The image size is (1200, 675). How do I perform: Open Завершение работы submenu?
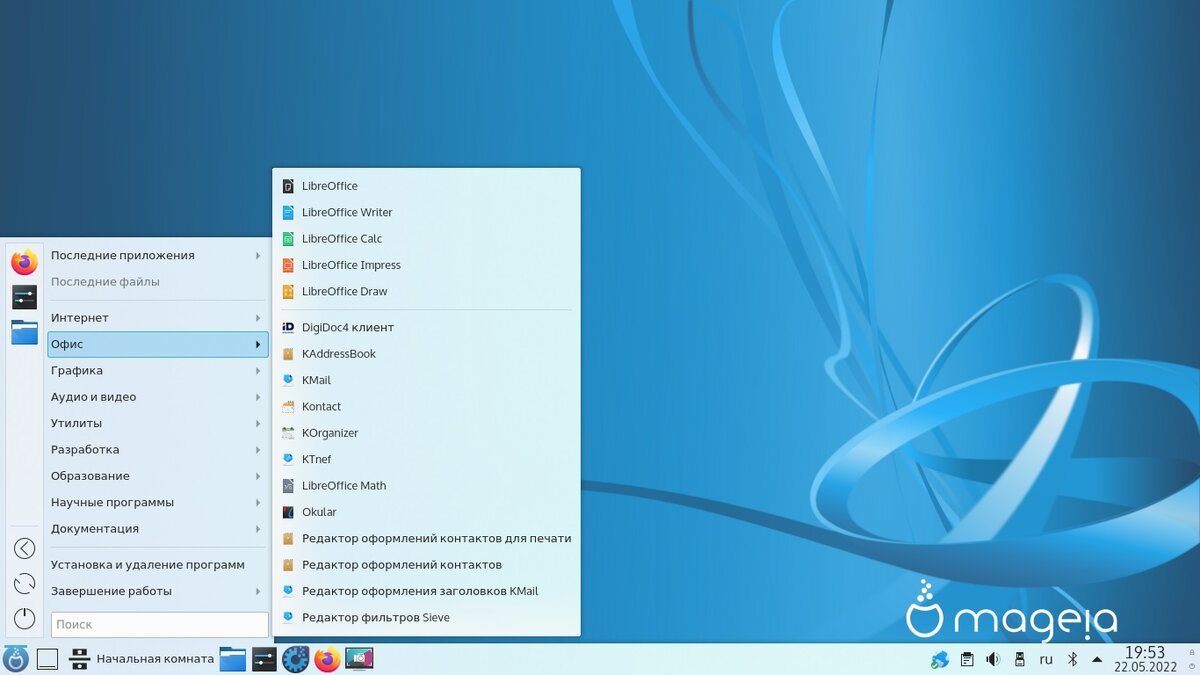click(158, 591)
